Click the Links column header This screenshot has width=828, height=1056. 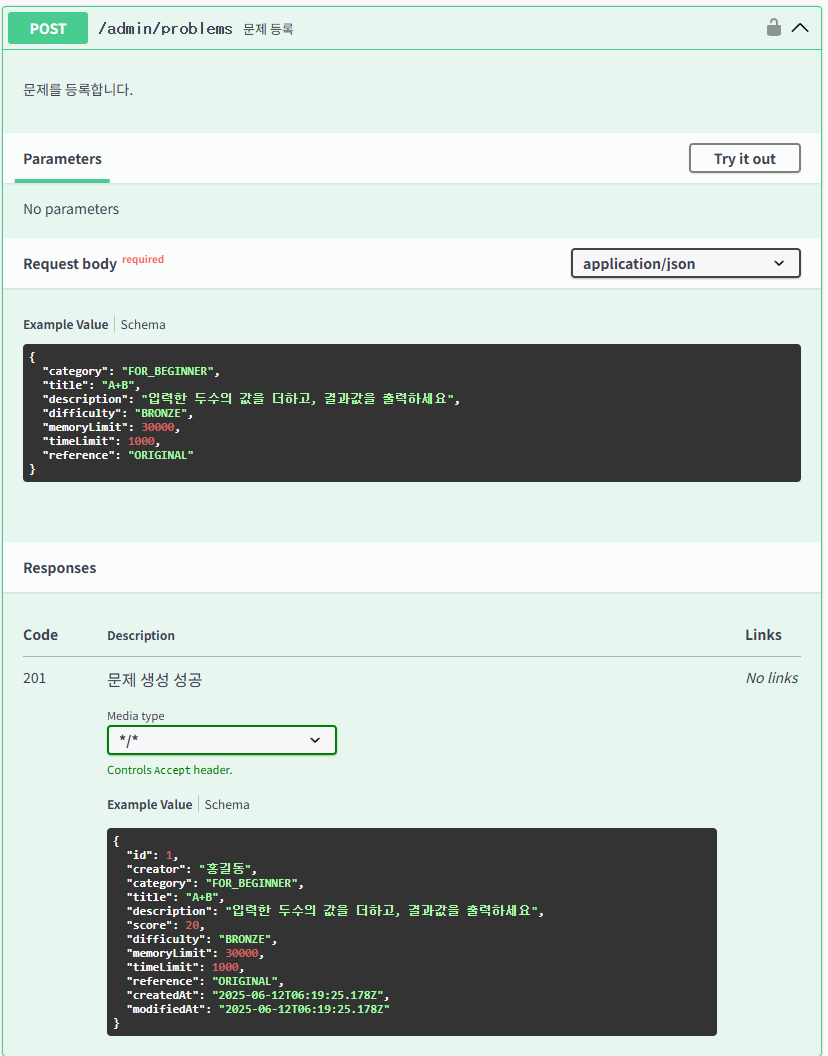(763, 635)
